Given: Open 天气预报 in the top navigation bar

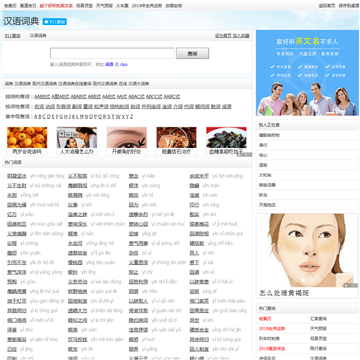Looking at the screenshot, I should point(104,6).
